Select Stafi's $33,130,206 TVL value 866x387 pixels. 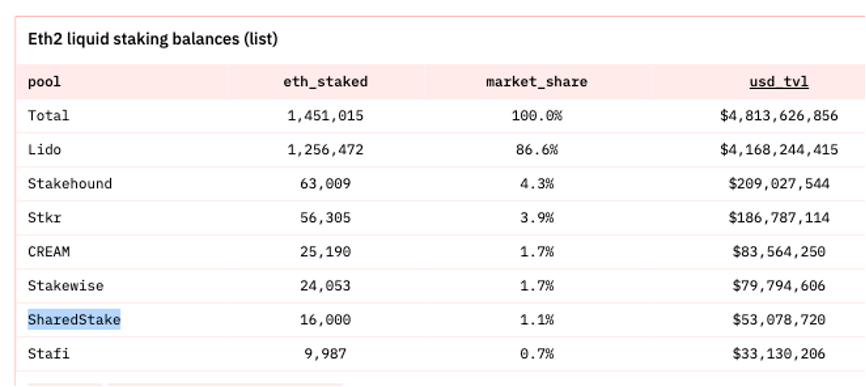779,353
